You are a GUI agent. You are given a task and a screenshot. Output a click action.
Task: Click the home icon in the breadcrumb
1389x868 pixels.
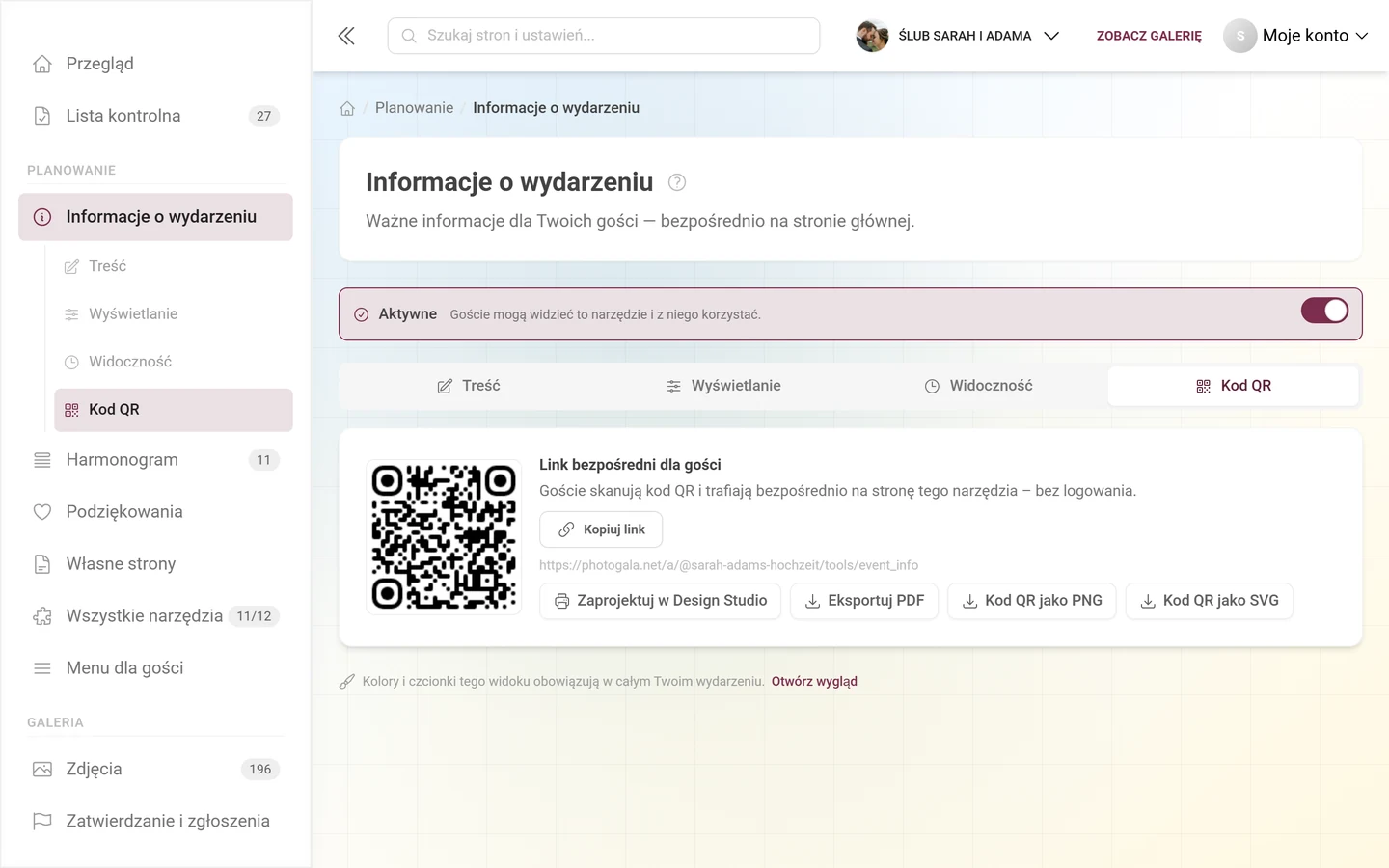[x=347, y=108]
